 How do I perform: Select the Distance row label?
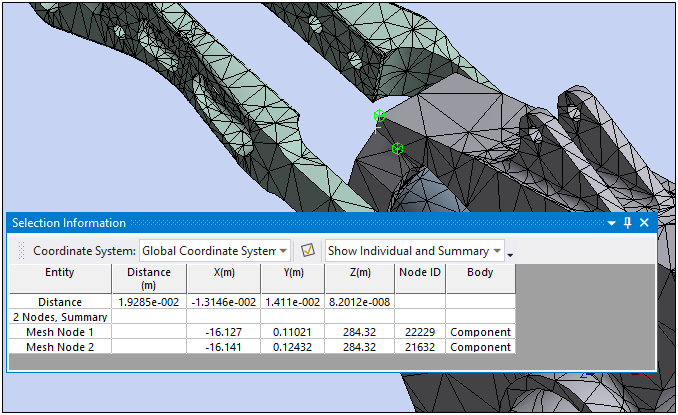pyautogui.click(x=60, y=302)
